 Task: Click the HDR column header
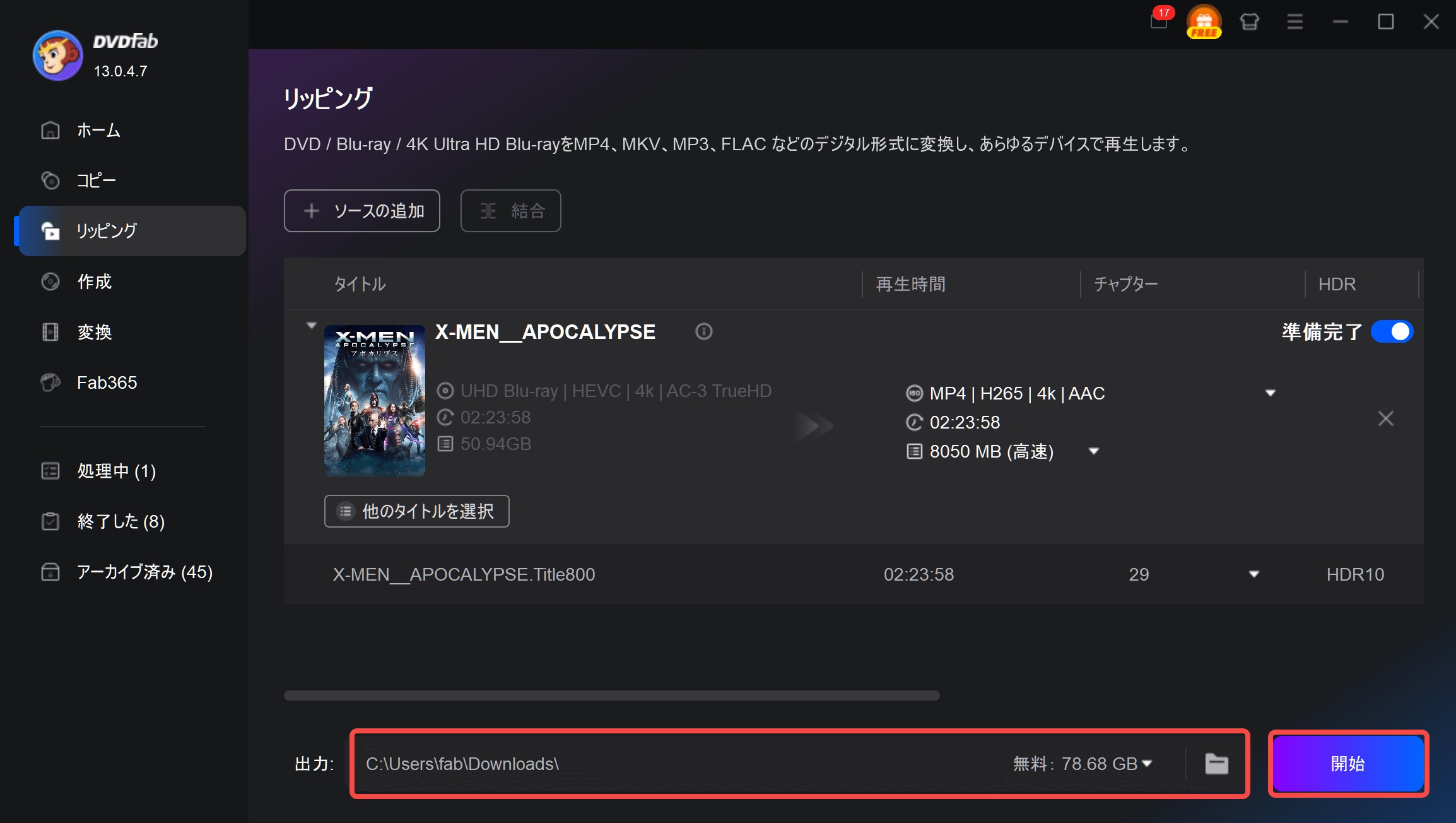click(1337, 284)
